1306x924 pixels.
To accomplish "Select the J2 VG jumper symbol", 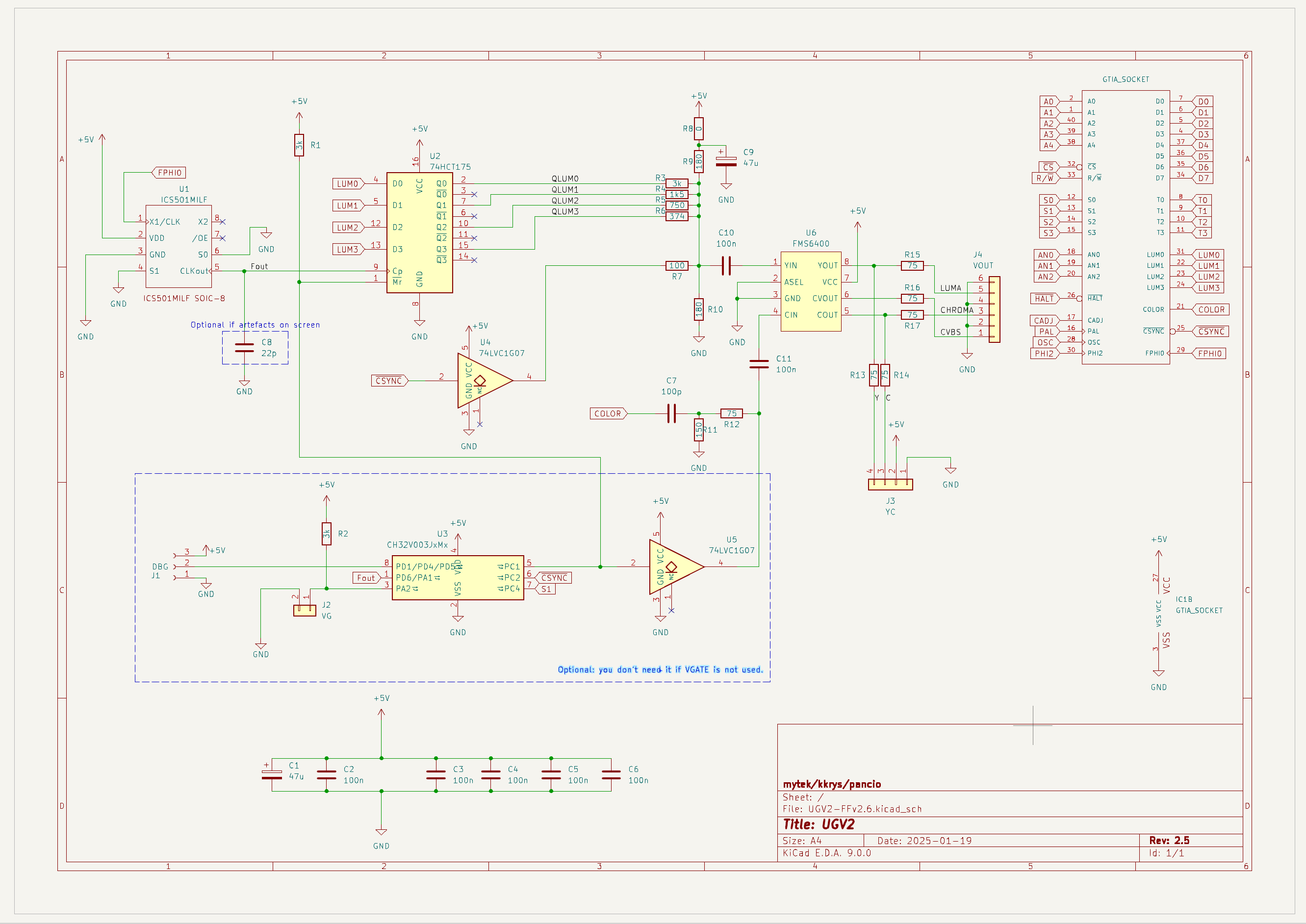I will [305, 610].
